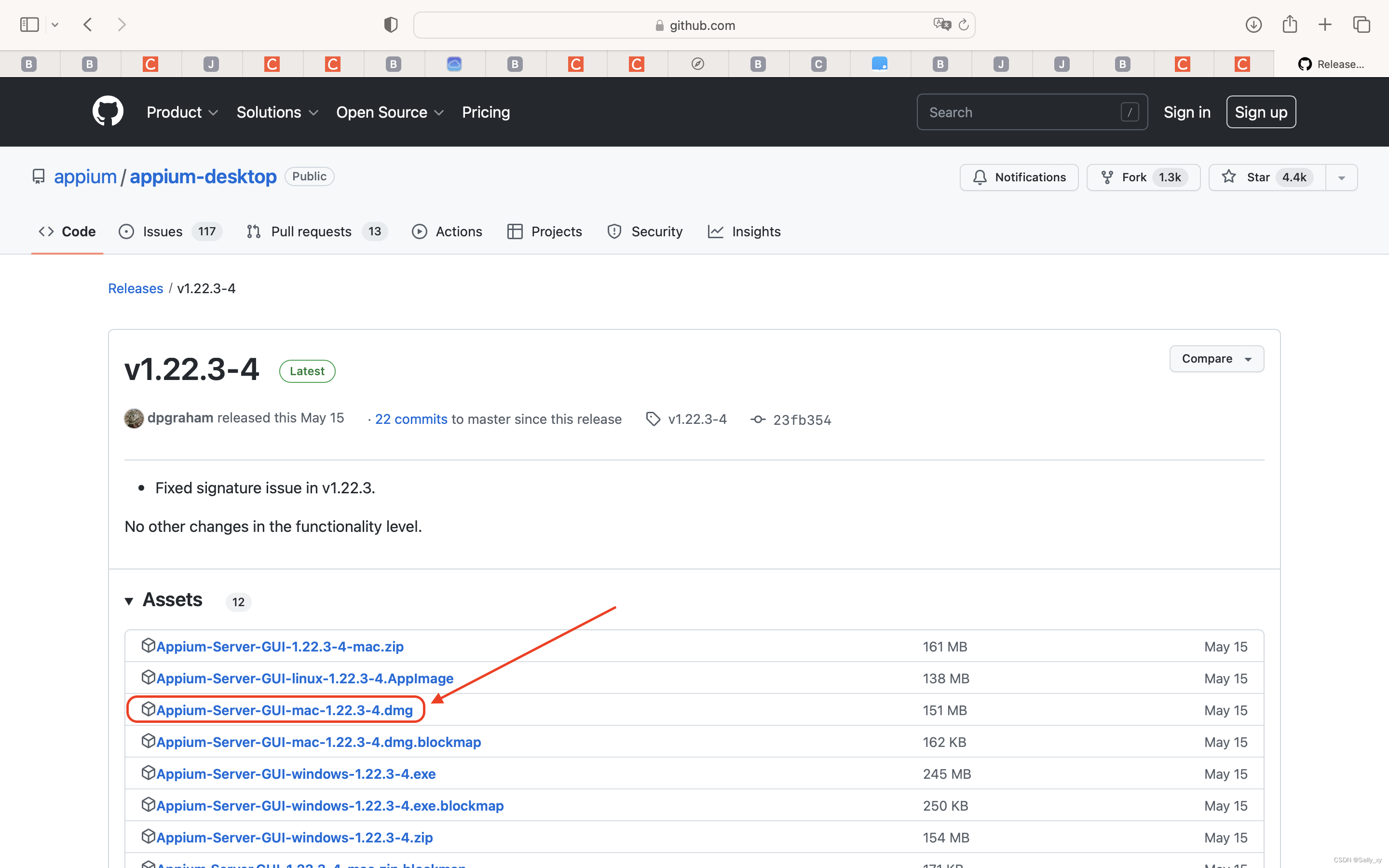Collapse the Assets section triangle
The height and width of the screenshot is (868, 1389).
(x=129, y=601)
